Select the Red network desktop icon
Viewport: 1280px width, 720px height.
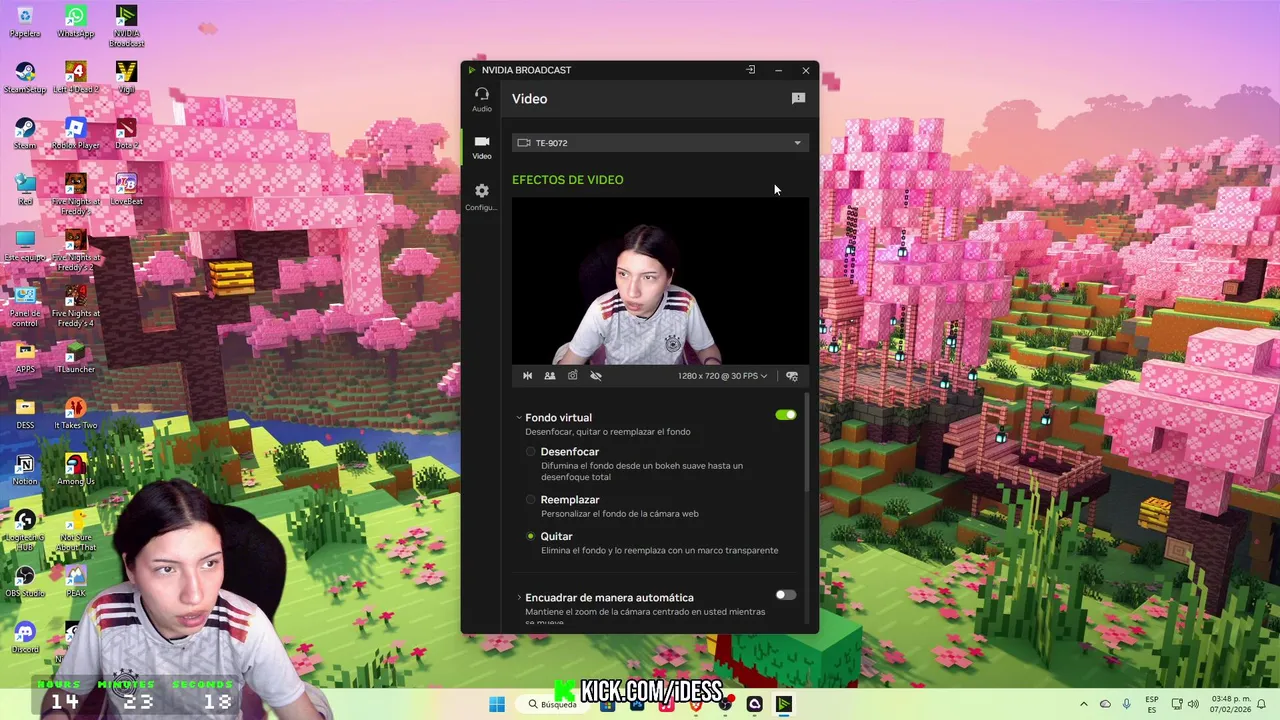[x=25, y=190]
